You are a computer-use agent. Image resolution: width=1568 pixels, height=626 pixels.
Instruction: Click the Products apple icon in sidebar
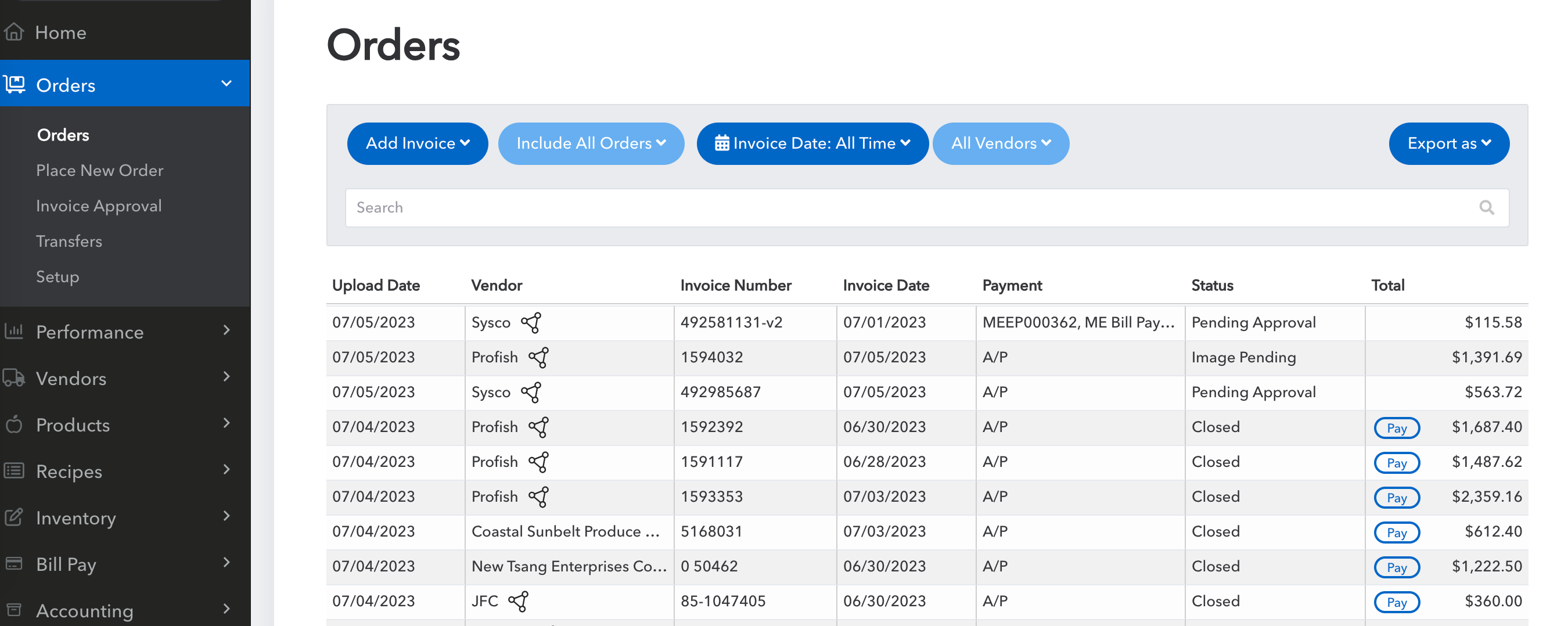click(x=14, y=424)
